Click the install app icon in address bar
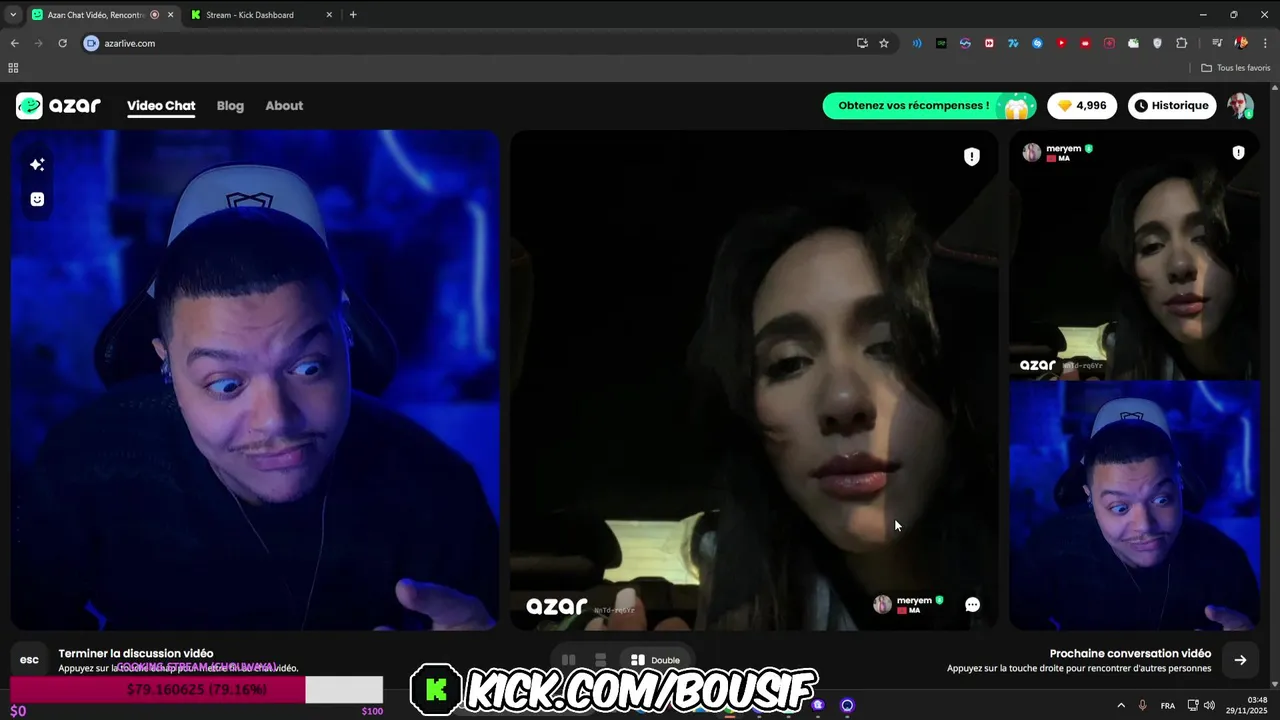1280x720 pixels. (862, 43)
